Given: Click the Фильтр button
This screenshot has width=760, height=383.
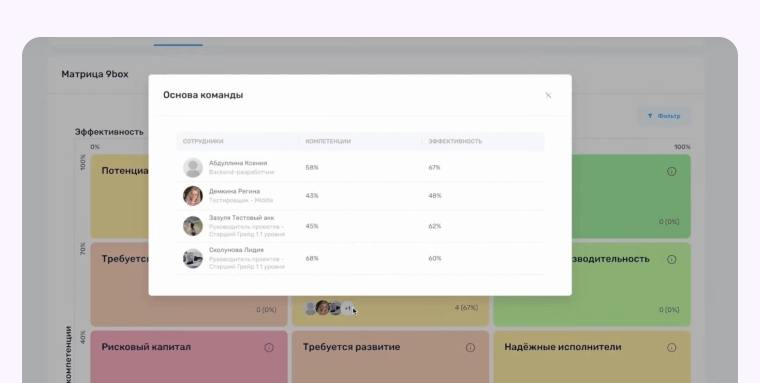Looking at the screenshot, I should 664,116.
